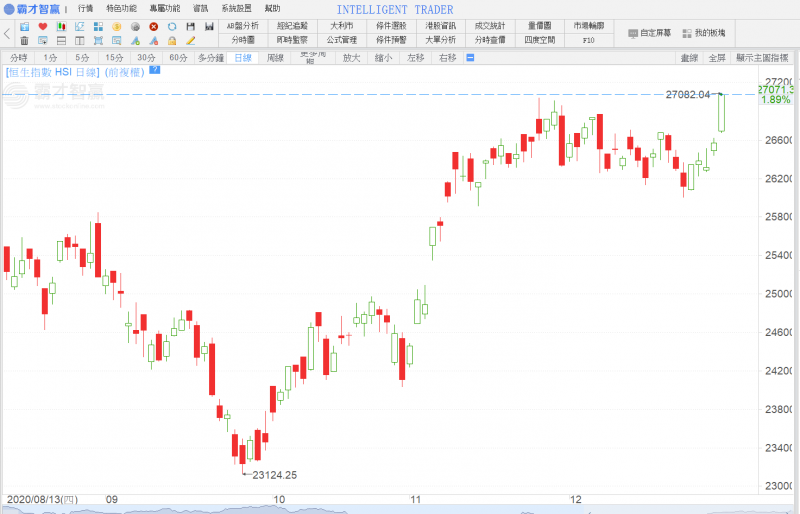Open 自定屏幕 custom screen
Screen dimensions: 800x514
(650, 33)
